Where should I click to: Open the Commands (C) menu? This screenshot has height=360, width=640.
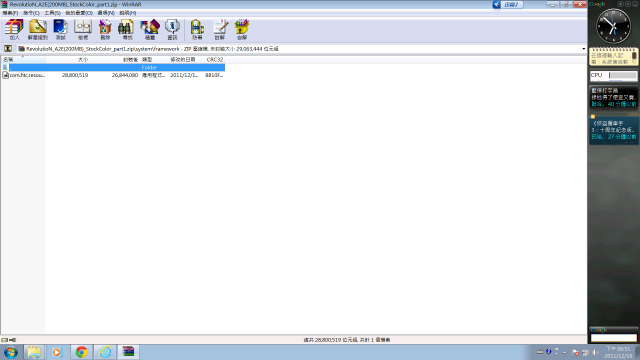tap(31, 13)
